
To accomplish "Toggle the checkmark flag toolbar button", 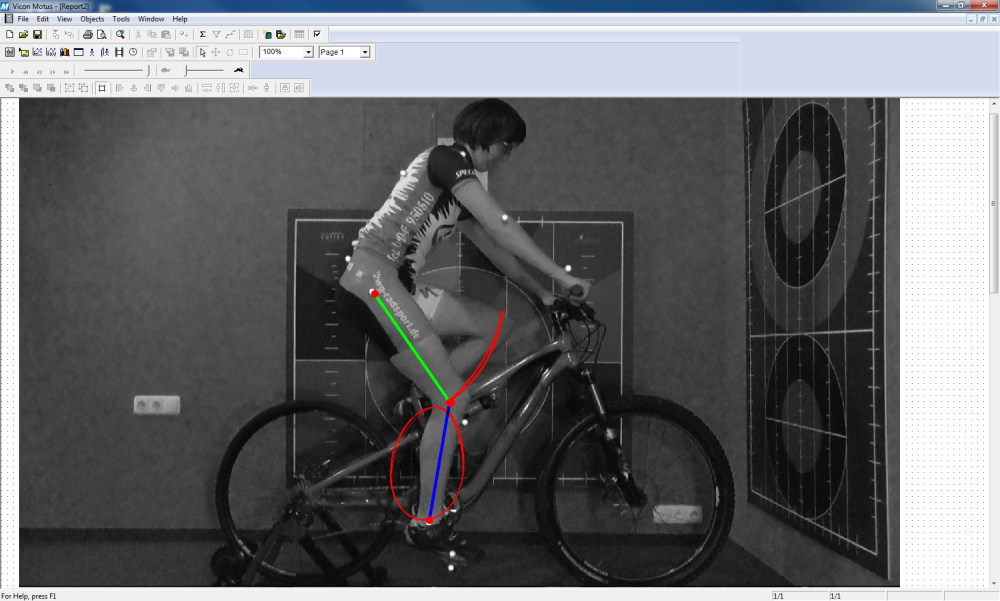I will (317, 34).
